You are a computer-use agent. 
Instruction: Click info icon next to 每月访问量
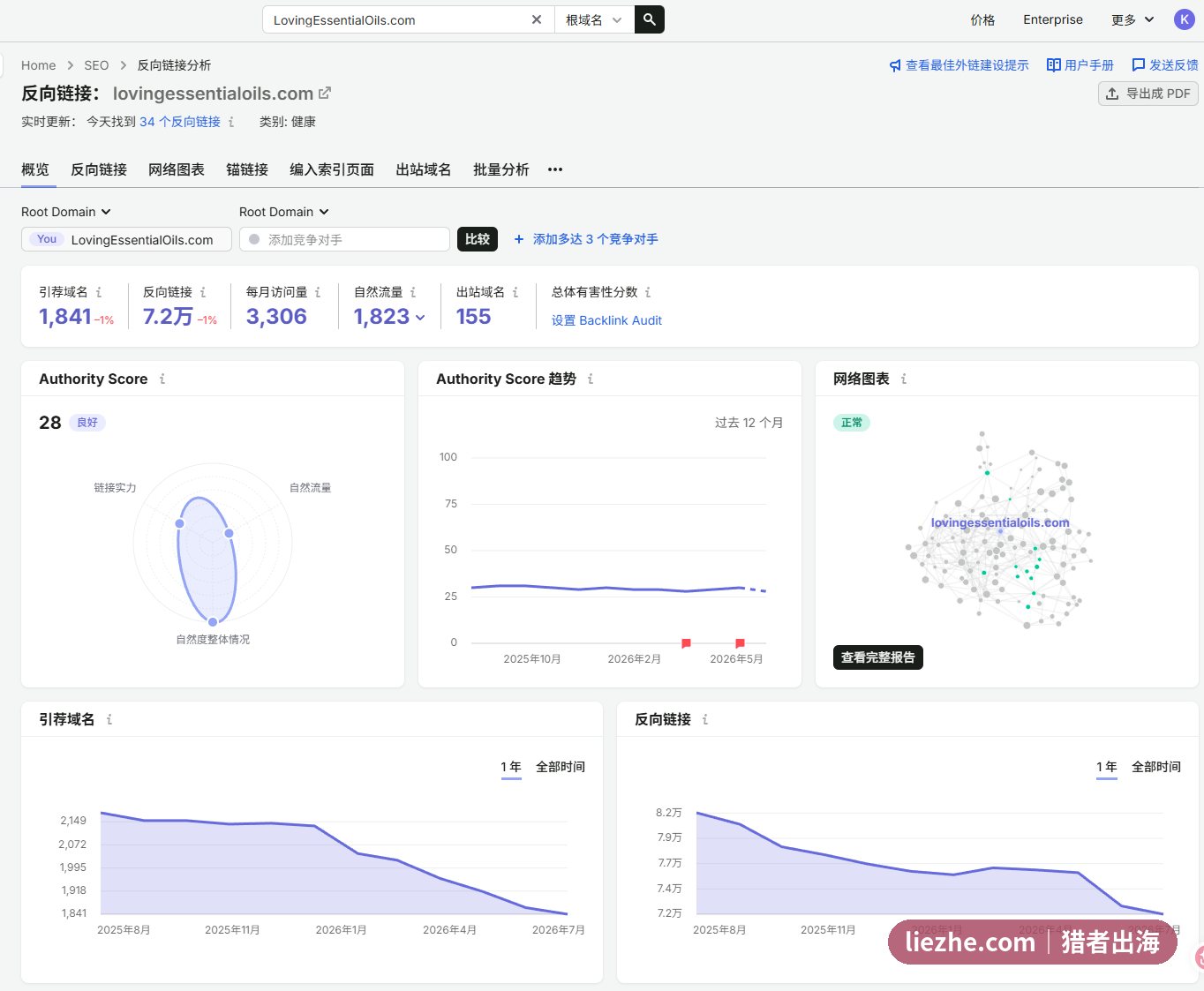coord(318,292)
